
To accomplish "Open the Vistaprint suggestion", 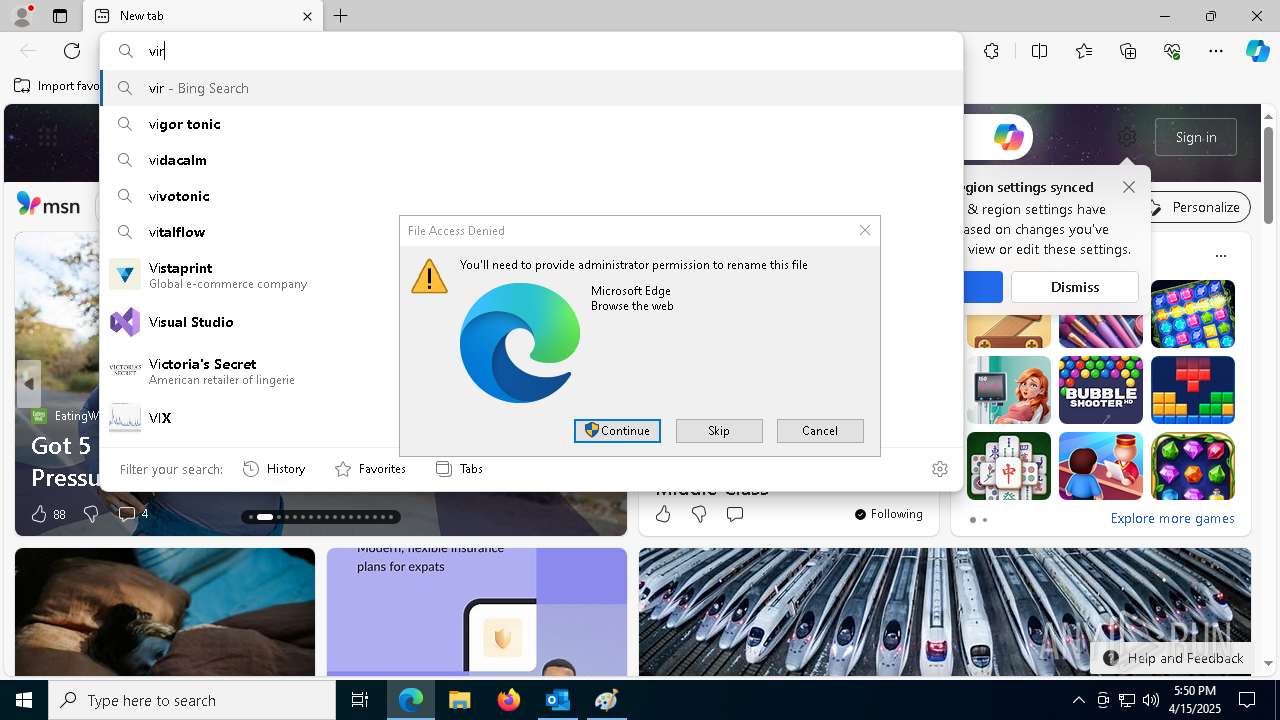I will (250, 275).
